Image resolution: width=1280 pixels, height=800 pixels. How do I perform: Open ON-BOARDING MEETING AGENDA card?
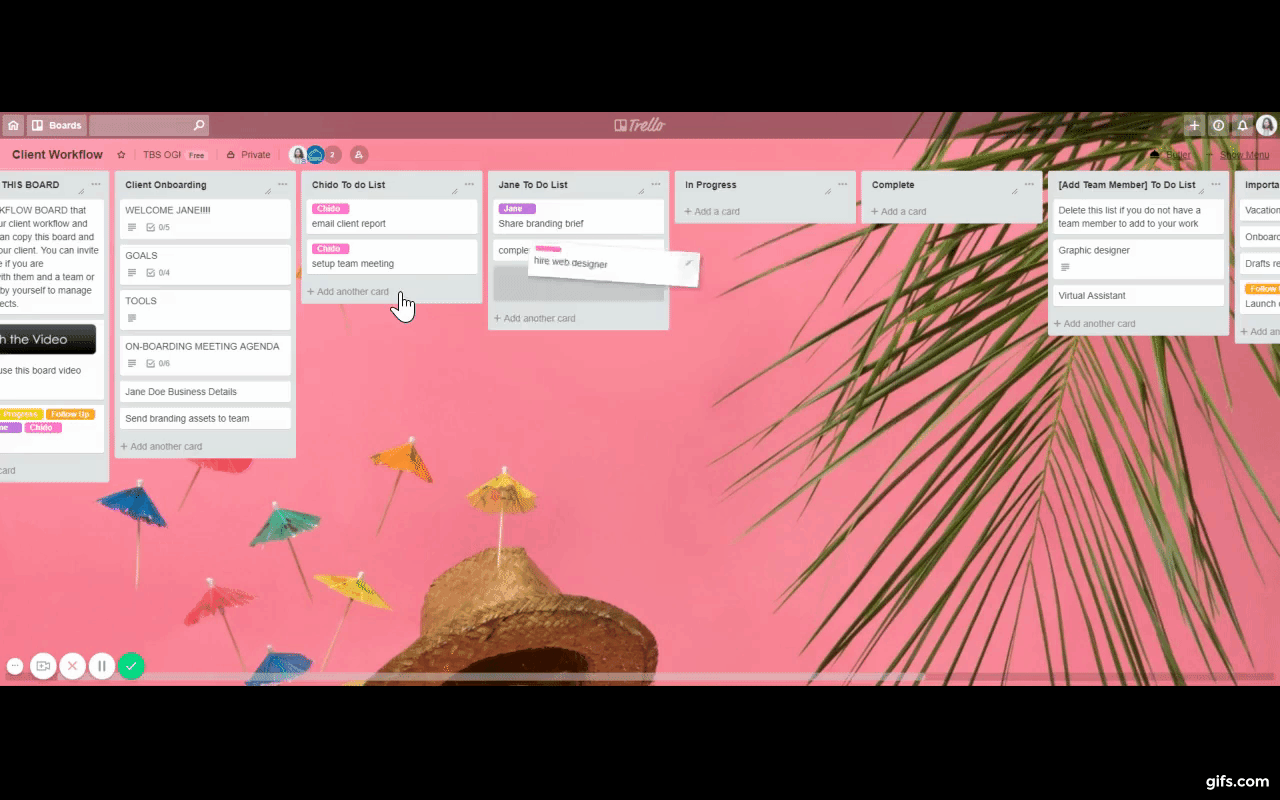coord(205,354)
